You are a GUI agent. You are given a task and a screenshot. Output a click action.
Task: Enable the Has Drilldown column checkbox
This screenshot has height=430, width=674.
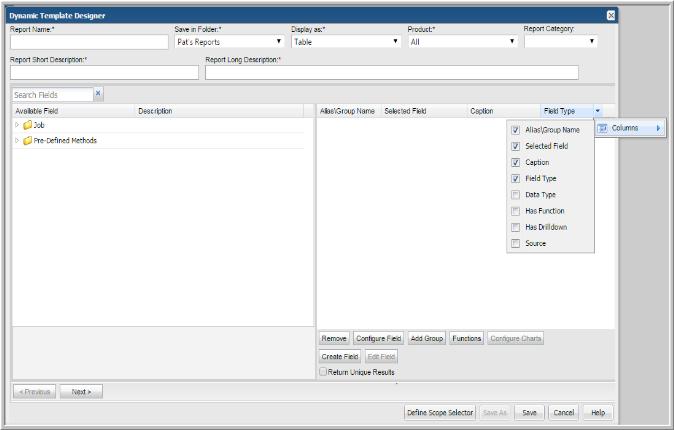click(x=515, y=227)
